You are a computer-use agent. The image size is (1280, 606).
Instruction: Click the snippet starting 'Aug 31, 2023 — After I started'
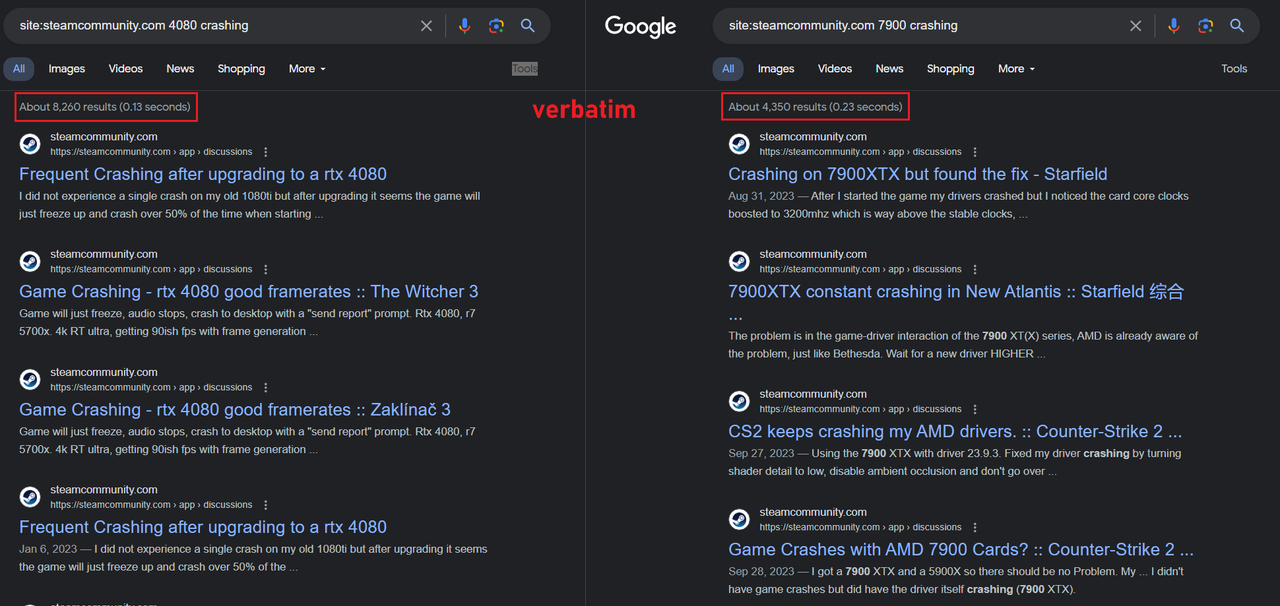click(x=958, y=205)
